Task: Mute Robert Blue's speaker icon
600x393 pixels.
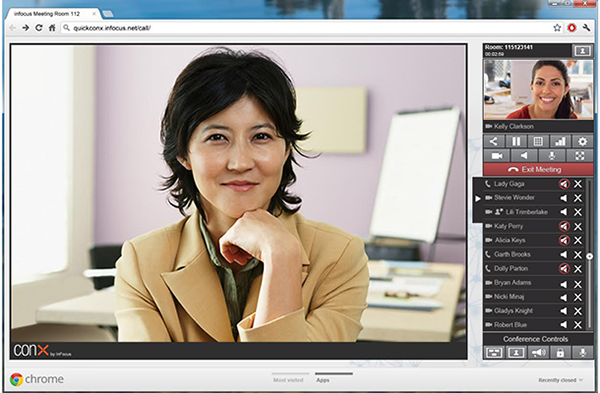Action: tap(564, 325)
